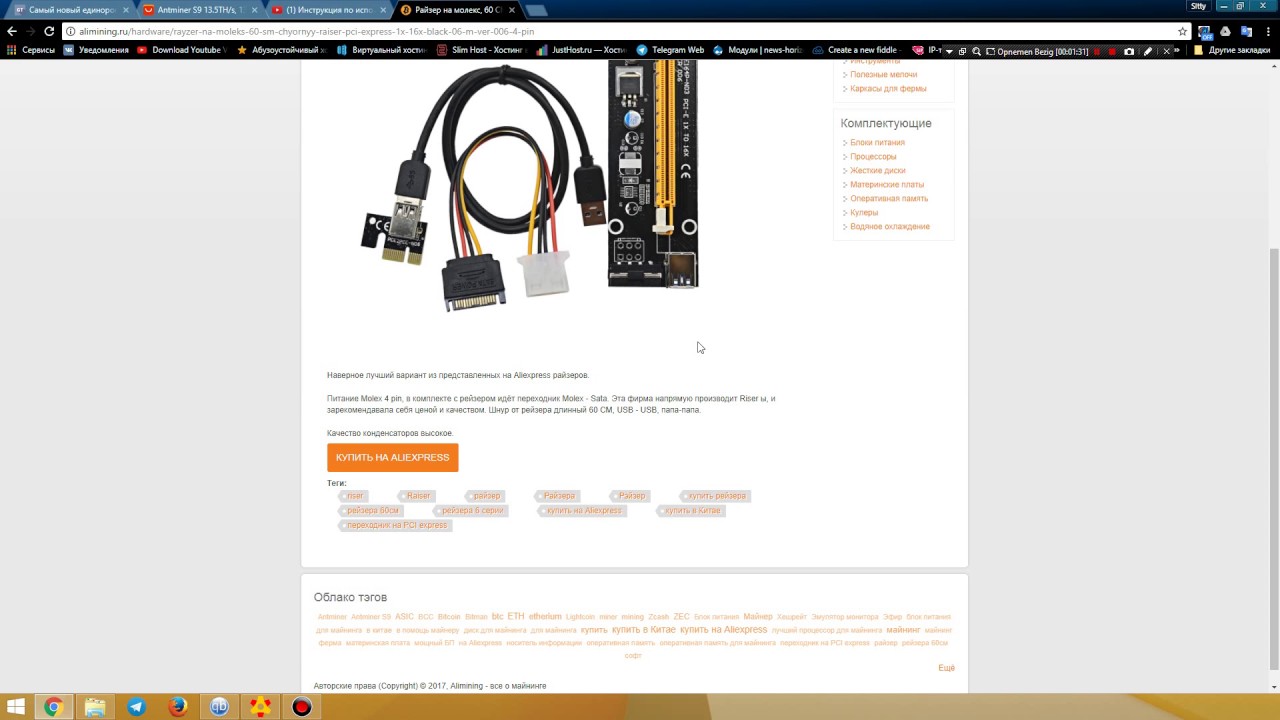
Task: Open 'Блоки питания' in the Комплектующие sidebar
Action: pos(877,143)
